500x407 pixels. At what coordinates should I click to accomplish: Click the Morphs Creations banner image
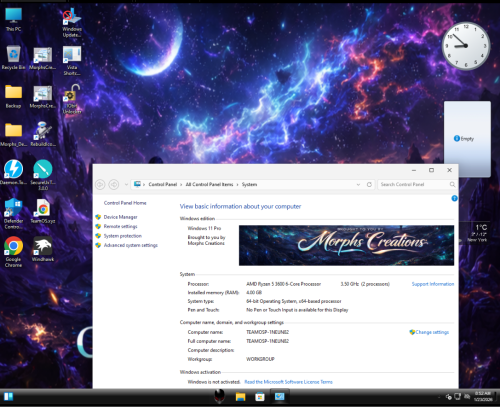(346, 245)
